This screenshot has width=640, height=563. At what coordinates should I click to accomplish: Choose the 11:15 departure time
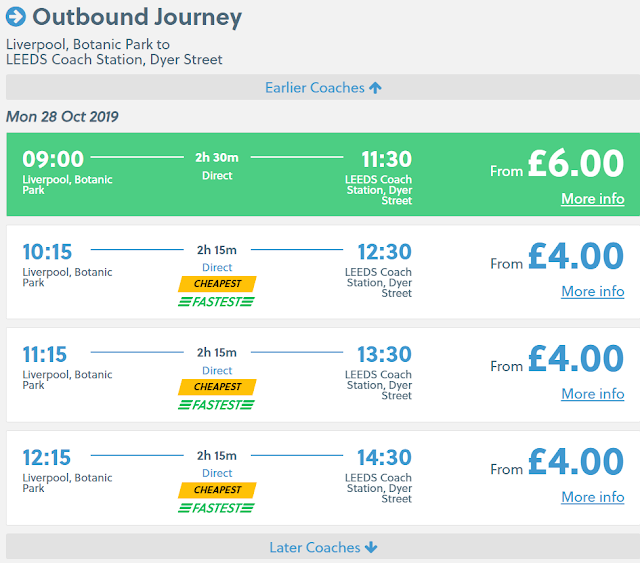[47, 355]
